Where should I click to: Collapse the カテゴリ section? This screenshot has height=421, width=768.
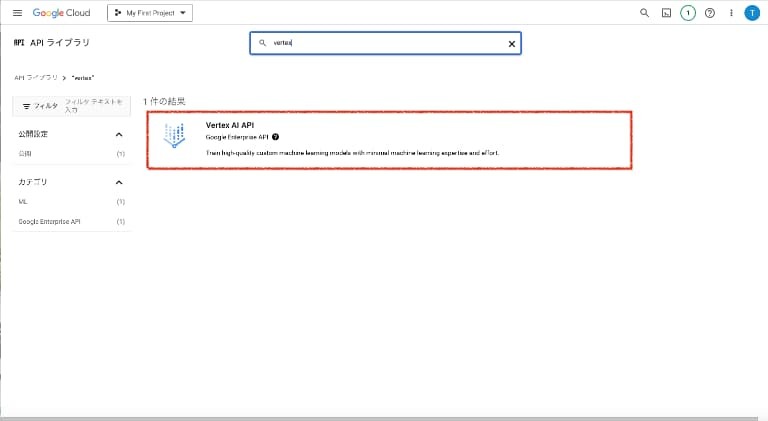tap(119, 183)
